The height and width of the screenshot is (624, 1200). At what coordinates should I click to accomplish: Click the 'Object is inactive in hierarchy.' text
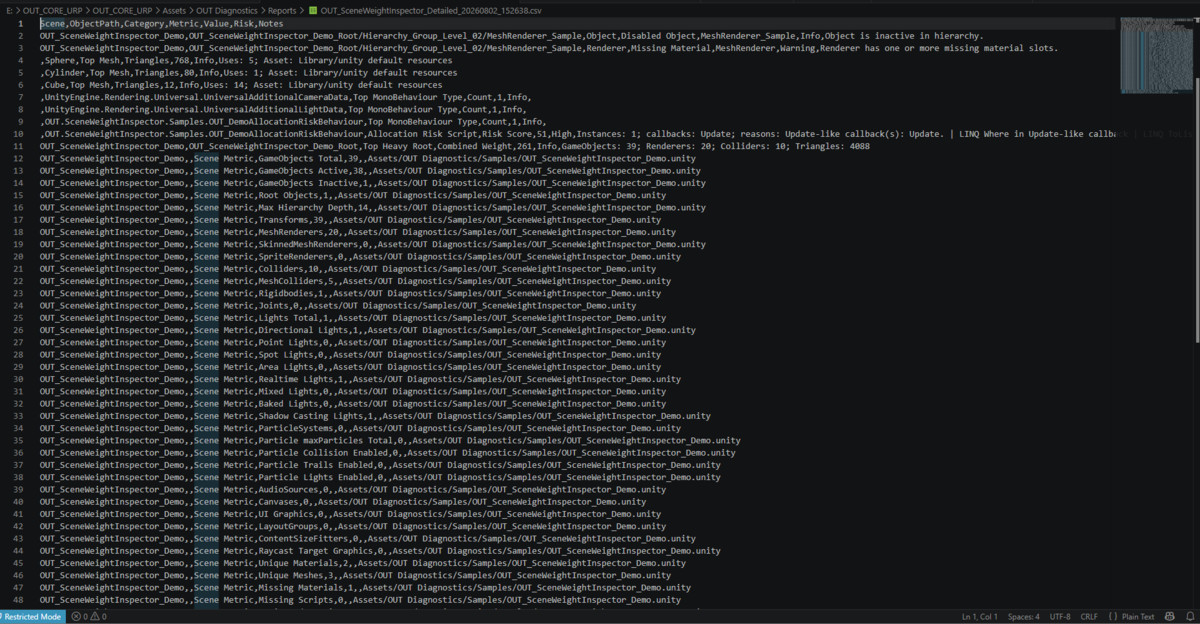906,35
